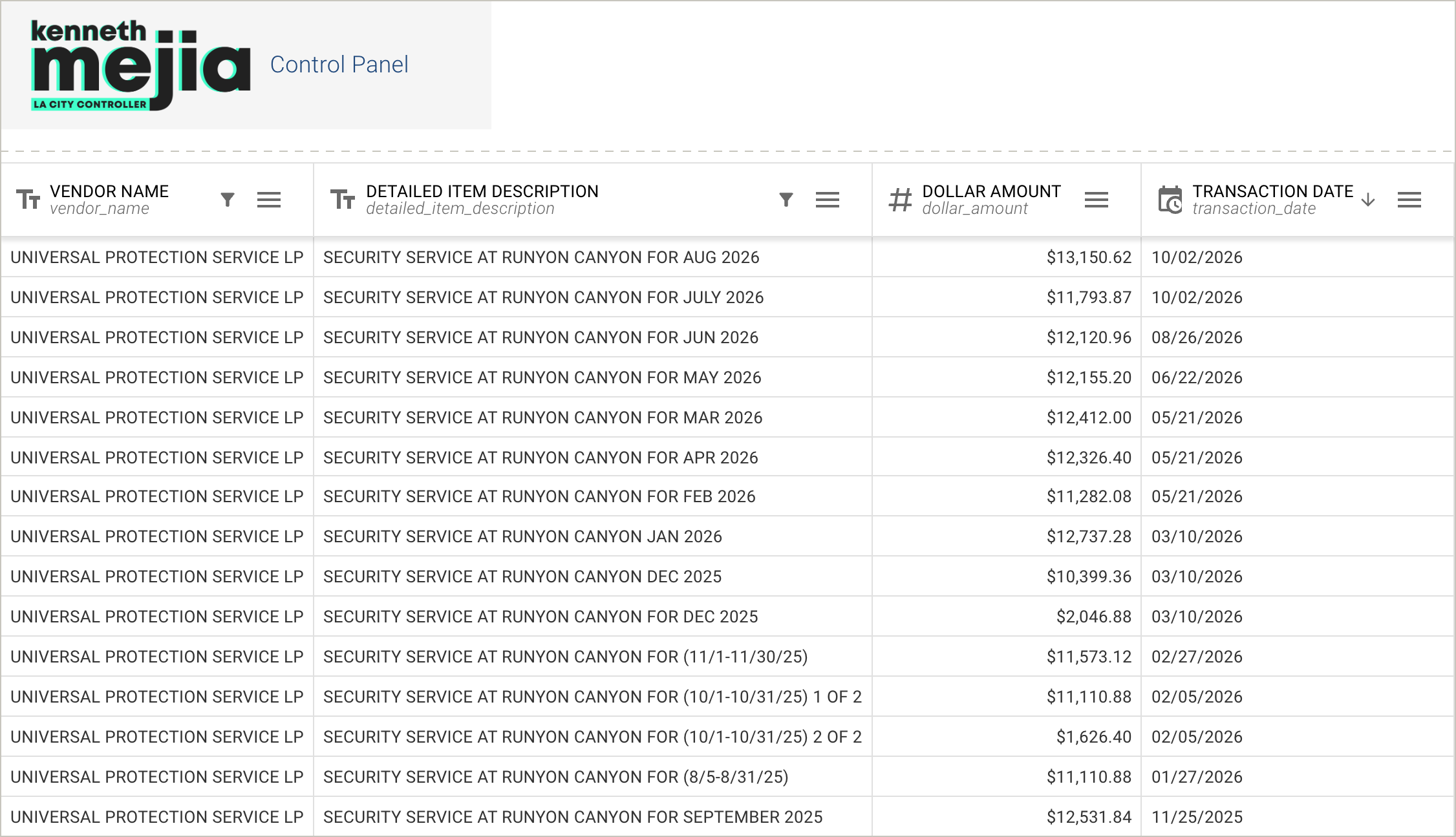Screen dimensions: 1456x837
Task: Sort by DOLLAR AMOUNT column header
Action: 991,191
